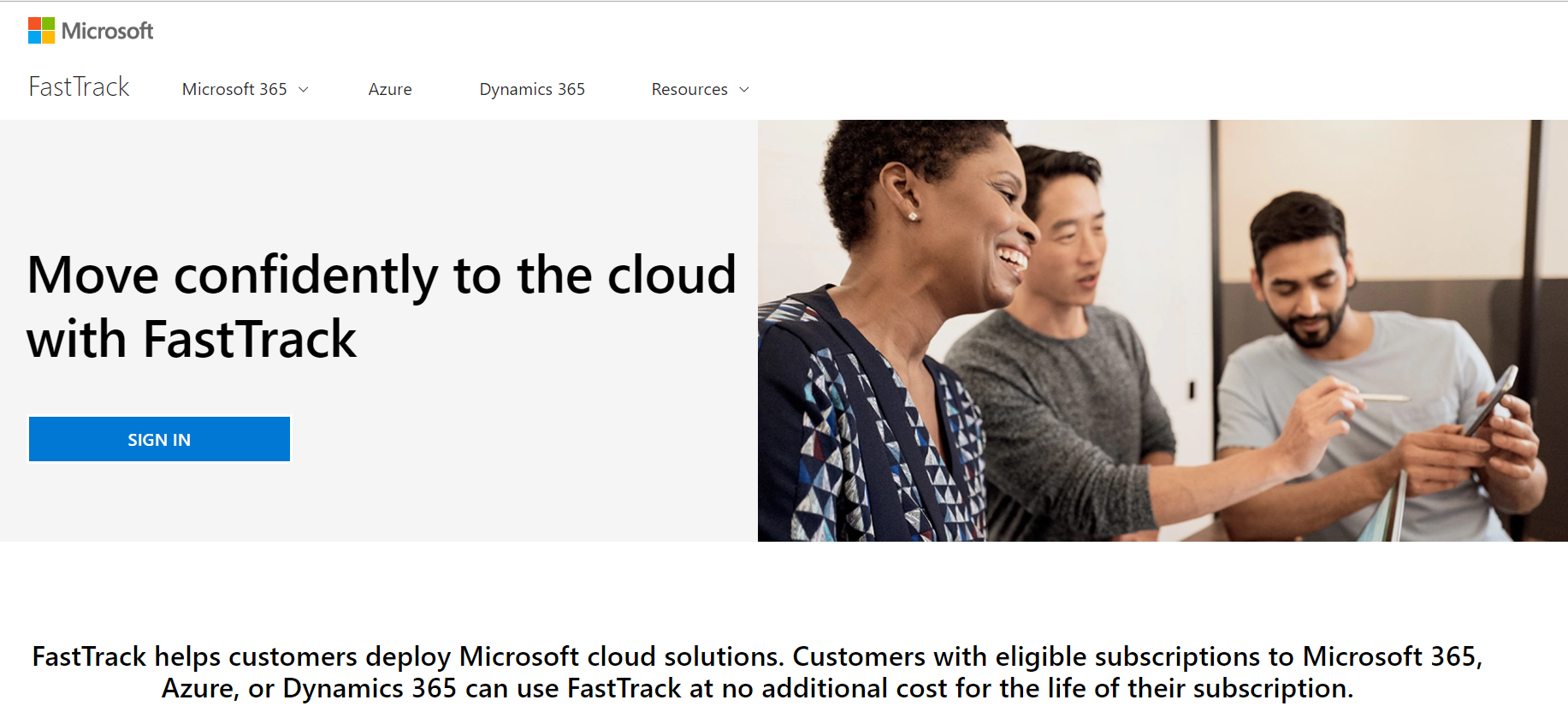This screenshot has height=706, width=1568.
Task: Open the Microsoft home link text
Action: (107, 31)
